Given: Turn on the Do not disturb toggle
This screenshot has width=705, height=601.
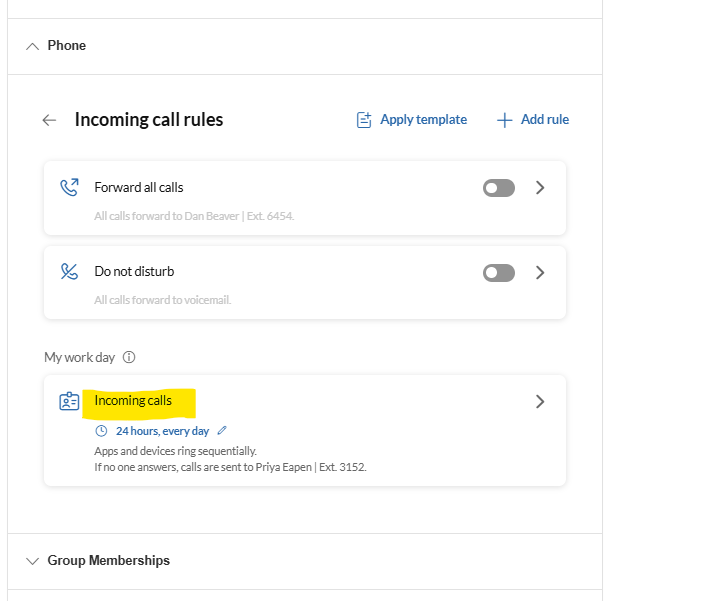Looking at the screenshot, I should (499, 273).
